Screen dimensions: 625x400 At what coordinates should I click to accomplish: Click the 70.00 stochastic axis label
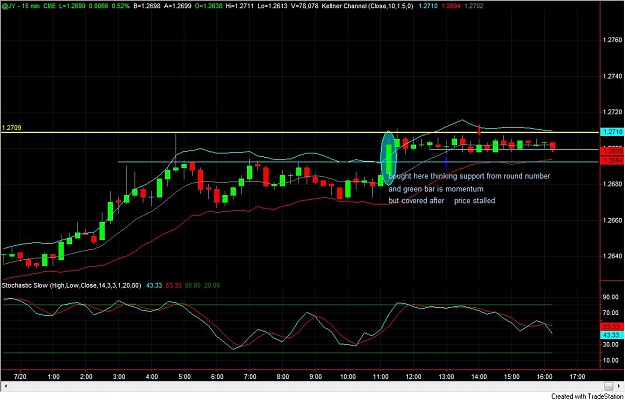pos(611,313)
